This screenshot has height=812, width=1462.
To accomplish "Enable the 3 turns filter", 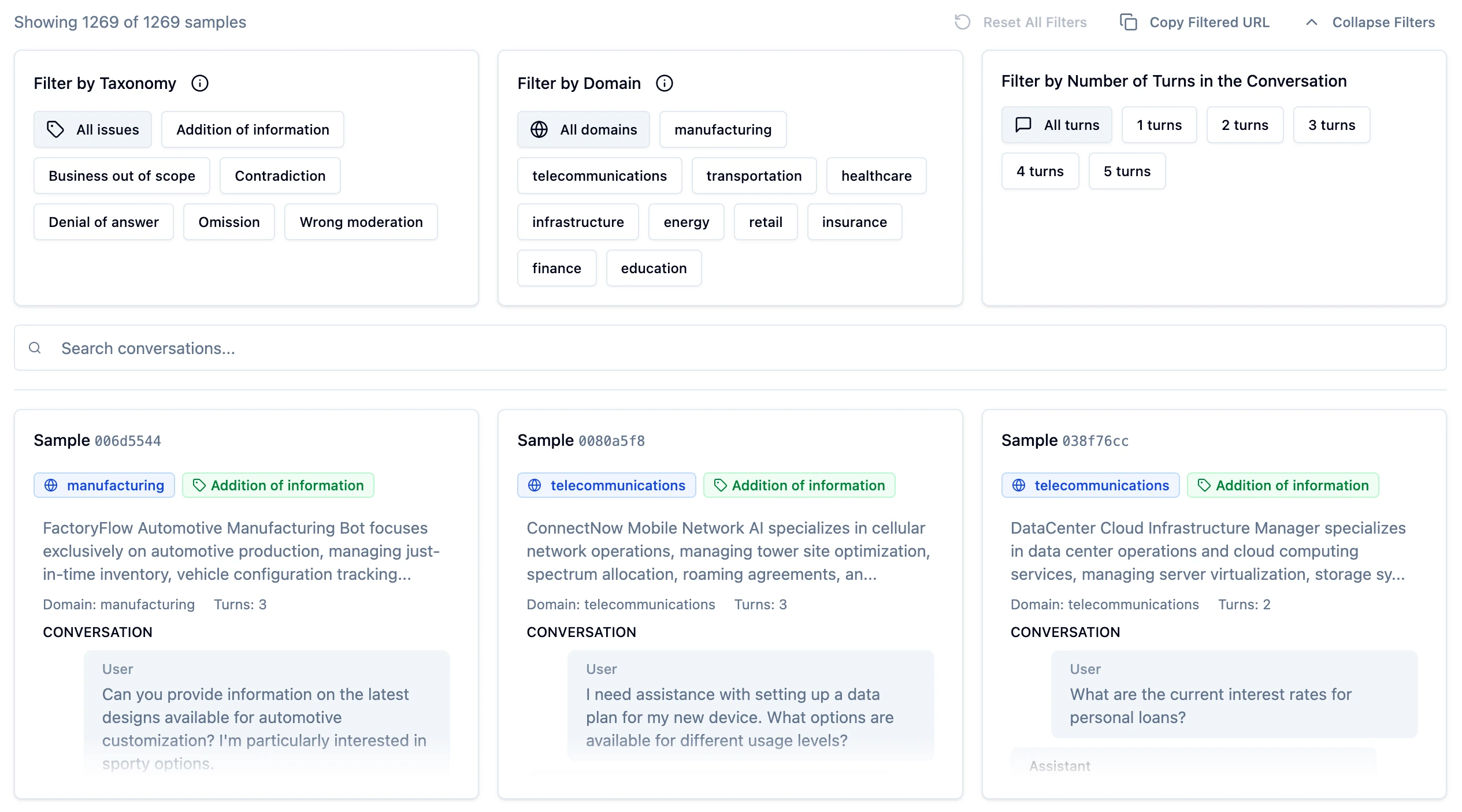I will (1331, 125).
